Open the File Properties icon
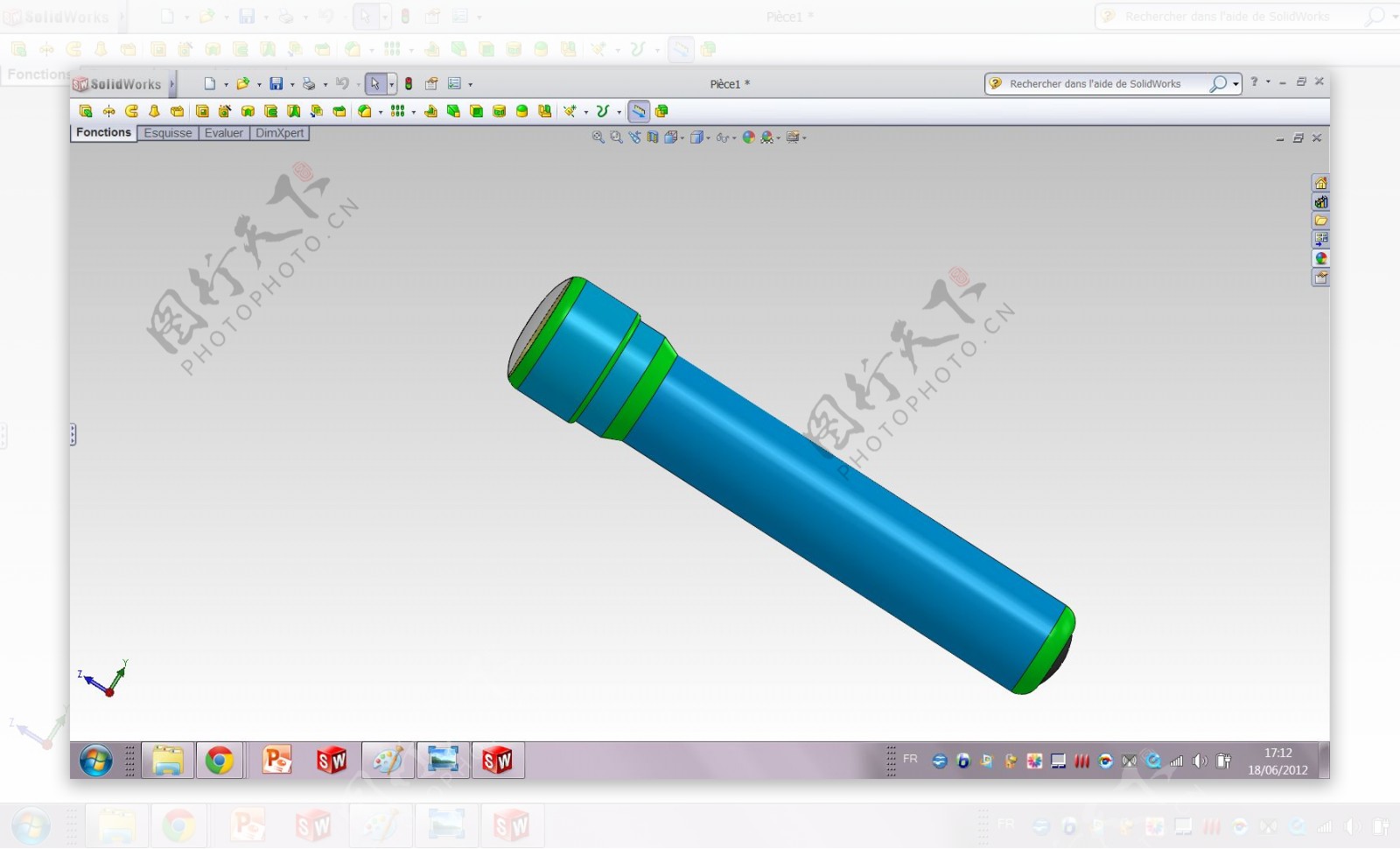Viewport: 1400px width, 849px height. point(431,84)
